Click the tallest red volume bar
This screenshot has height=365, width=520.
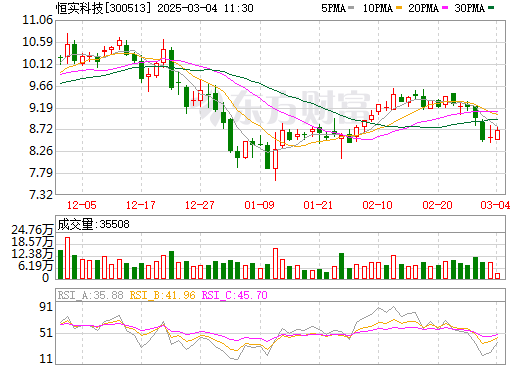coord(67,258)
